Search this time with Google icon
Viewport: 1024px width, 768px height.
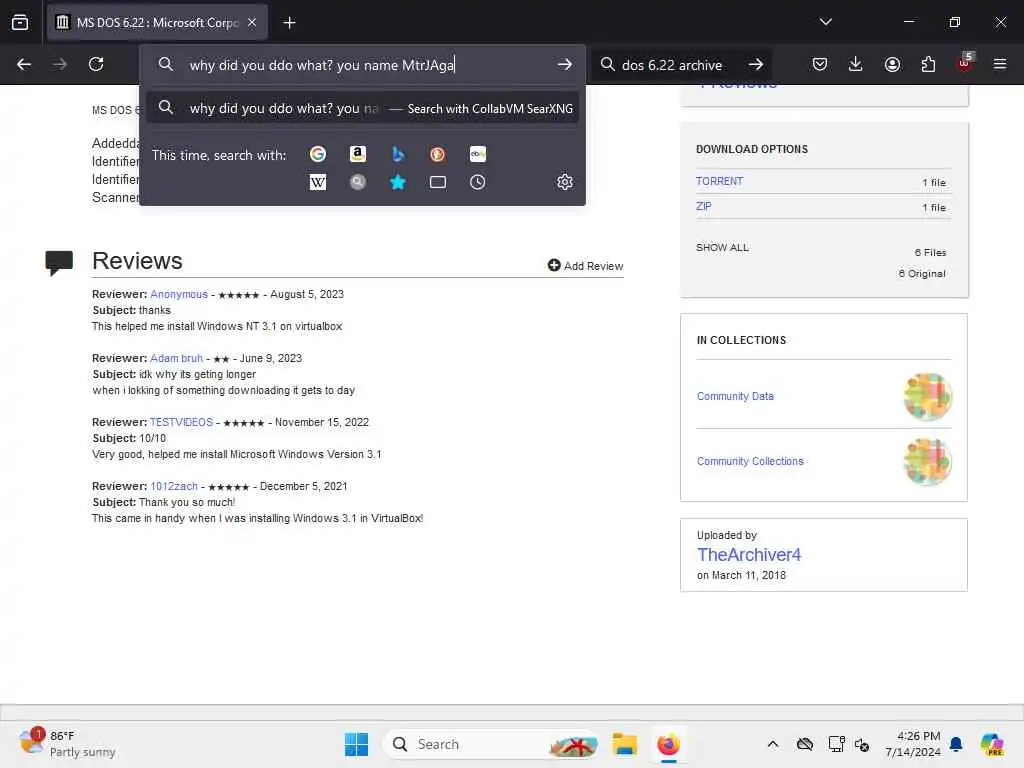[x=318, y=154]
